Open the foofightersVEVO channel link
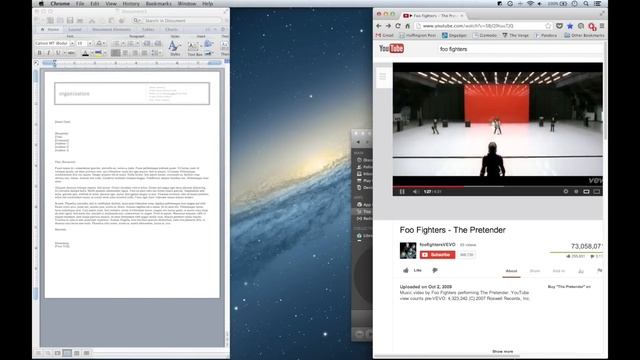The image size is (640, 360). point(437,244)
